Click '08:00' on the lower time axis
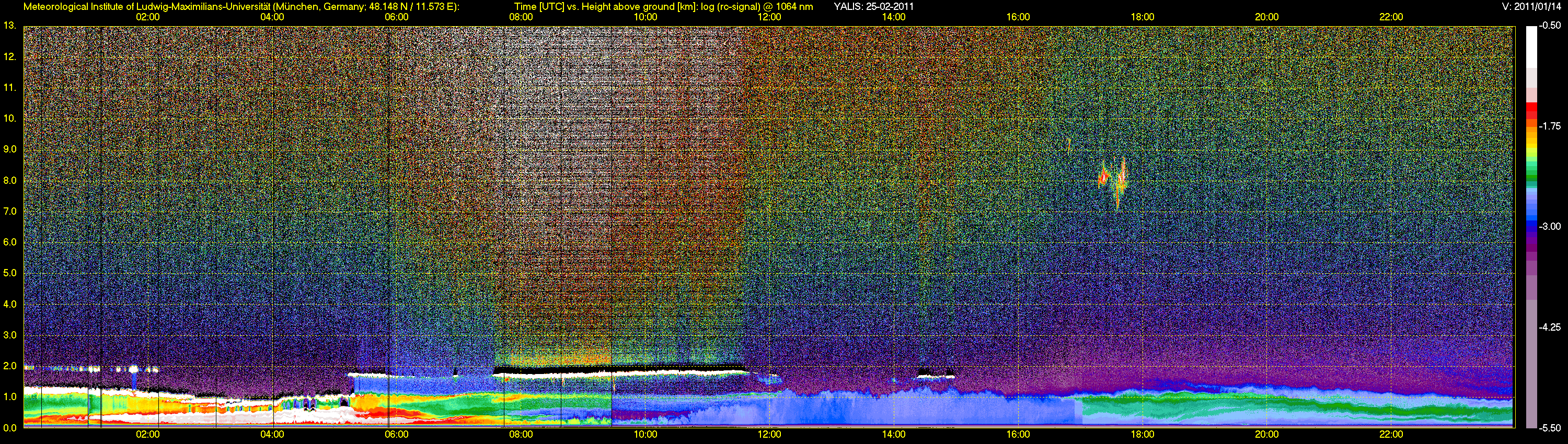1568x444 pixels. click(521, 434)
